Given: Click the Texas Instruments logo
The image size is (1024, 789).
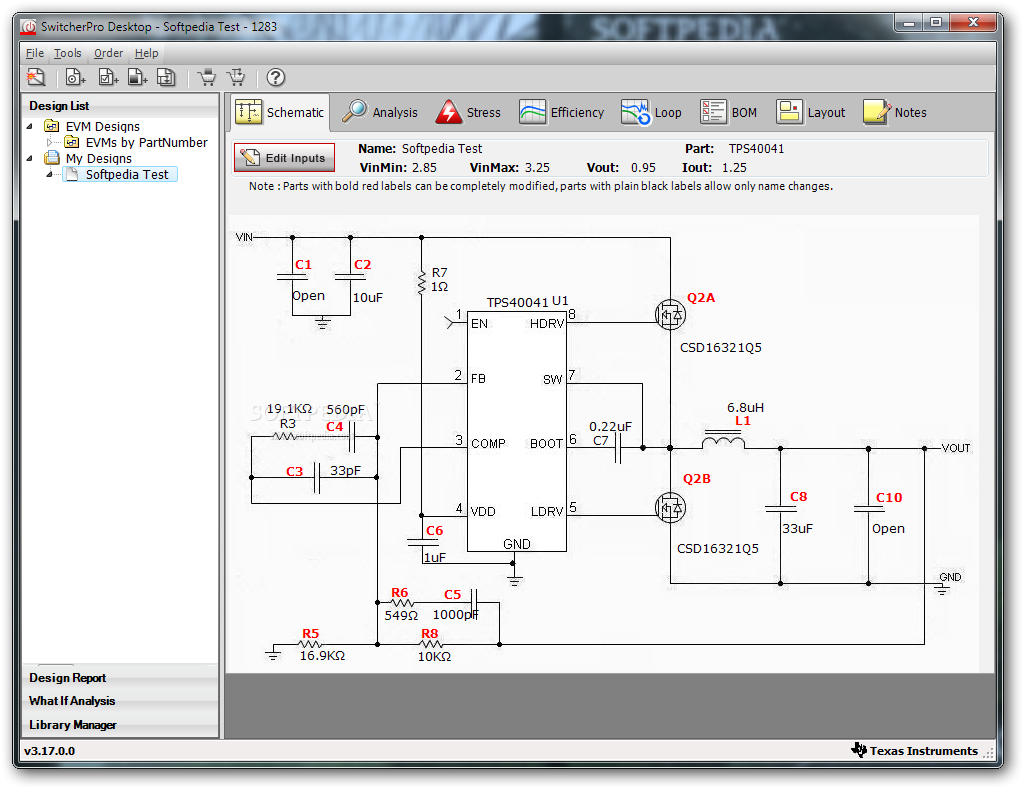Looking at the screenshot, I should [x=859, y=750].
